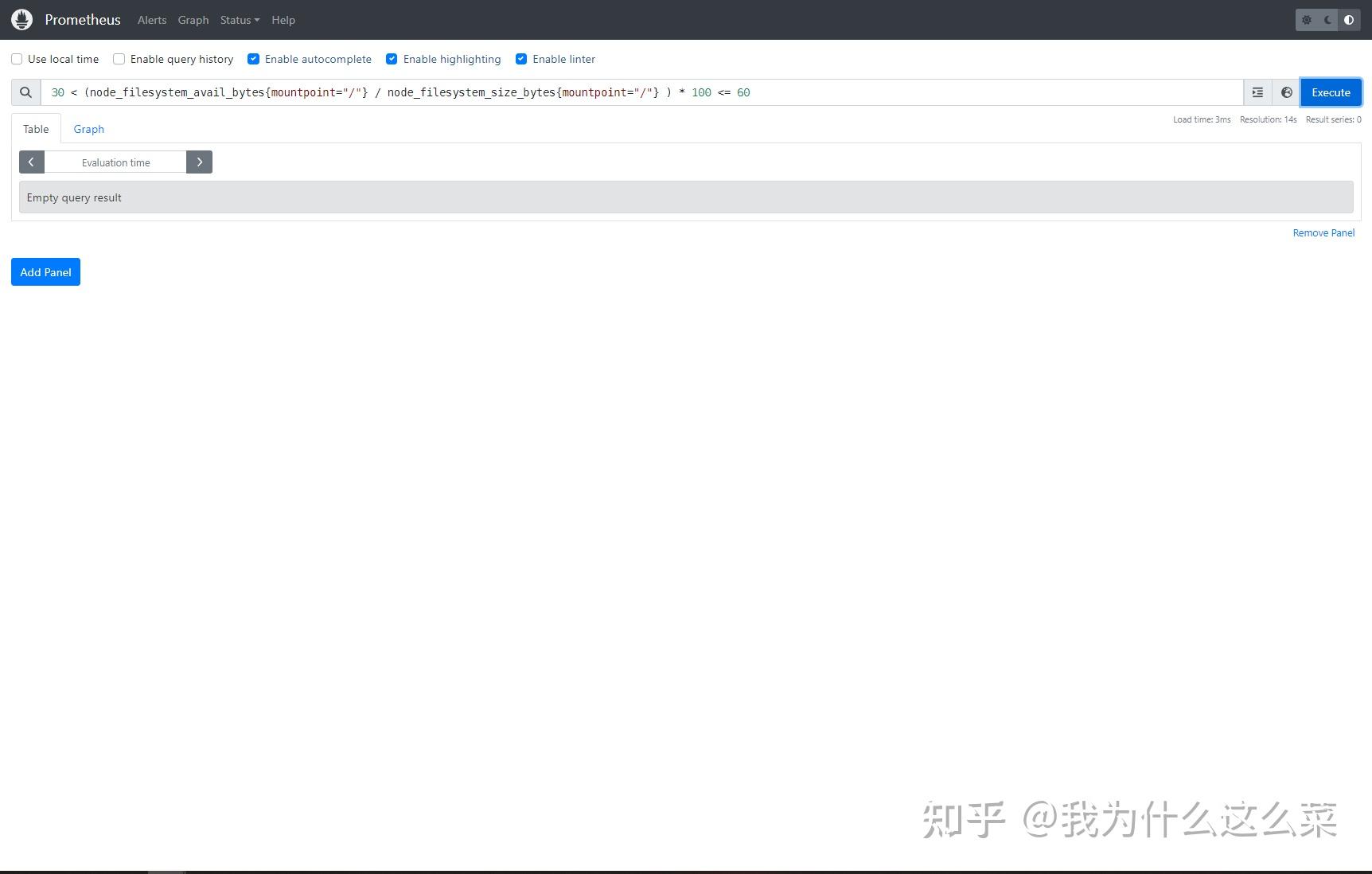
Task: Step forward with the right evaluation time chevron
Action: tap(199, 162)
